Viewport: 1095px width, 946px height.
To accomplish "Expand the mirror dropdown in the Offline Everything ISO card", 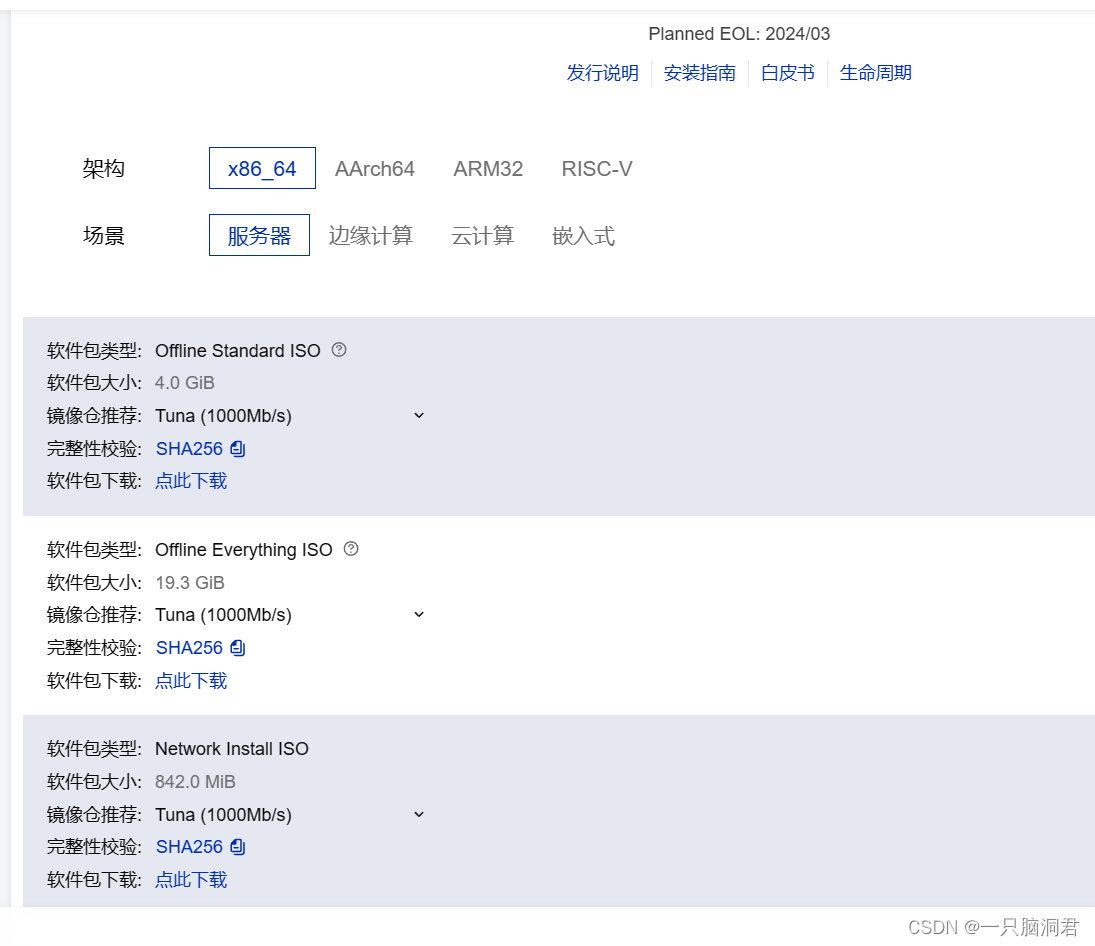I will pyautogui.click(x=418, y=614).
